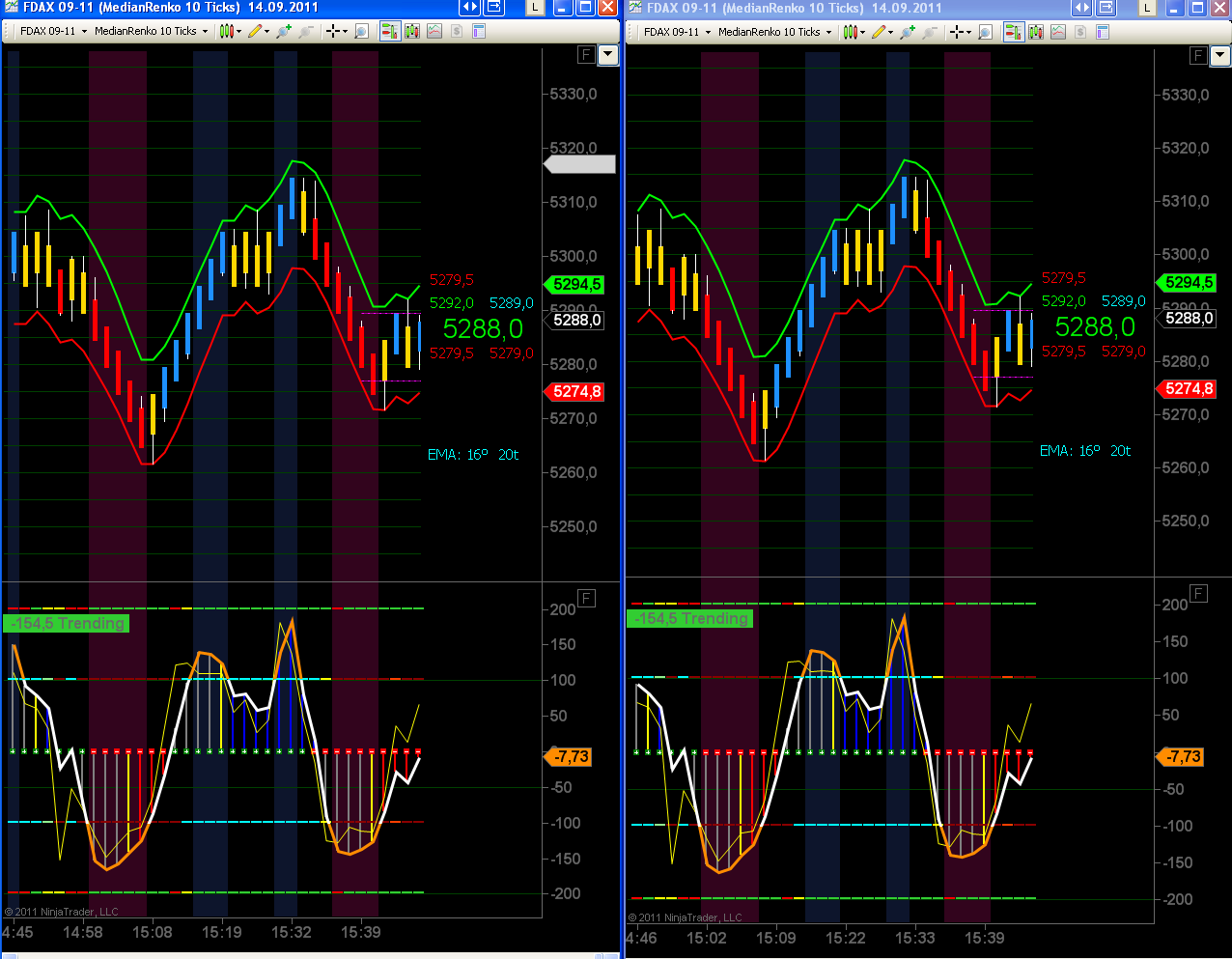The width and height of the screenshot is (1232, 959).
Task: Click cyan 5289,0 value in left chart
Action: point(511,303)
